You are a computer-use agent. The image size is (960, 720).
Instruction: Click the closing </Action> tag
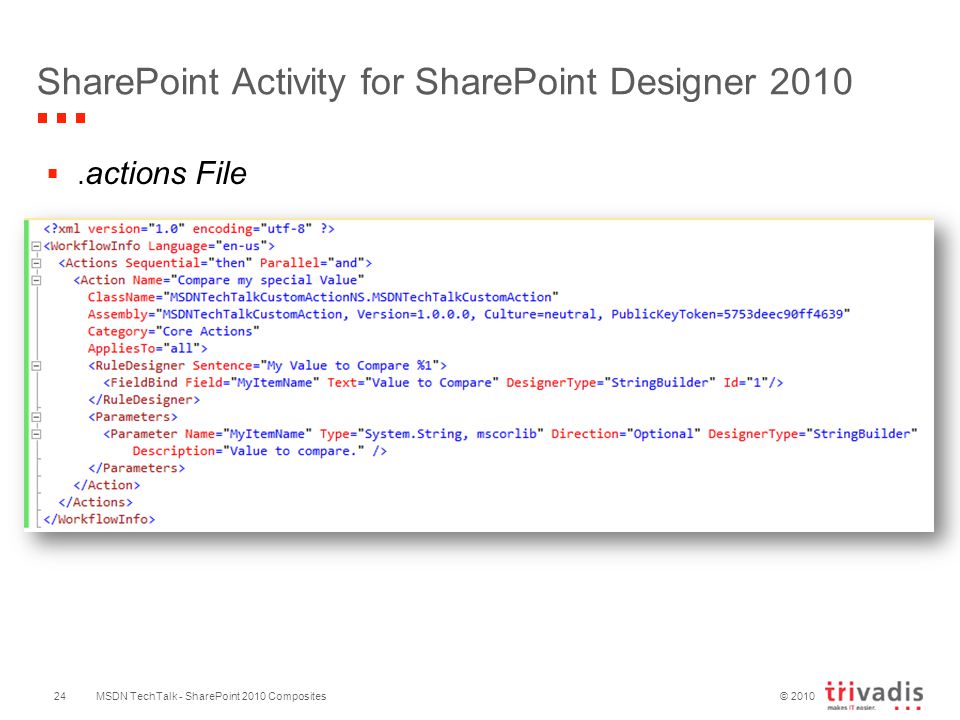coord(107,486)
